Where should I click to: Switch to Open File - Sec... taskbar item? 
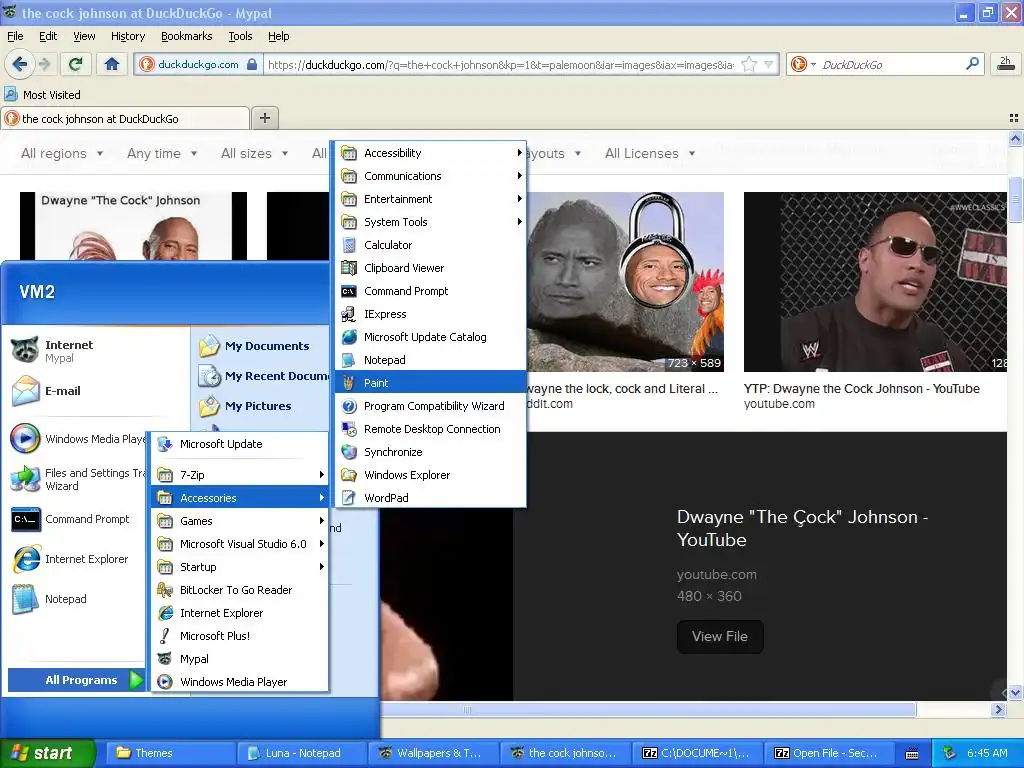(828, 753)
